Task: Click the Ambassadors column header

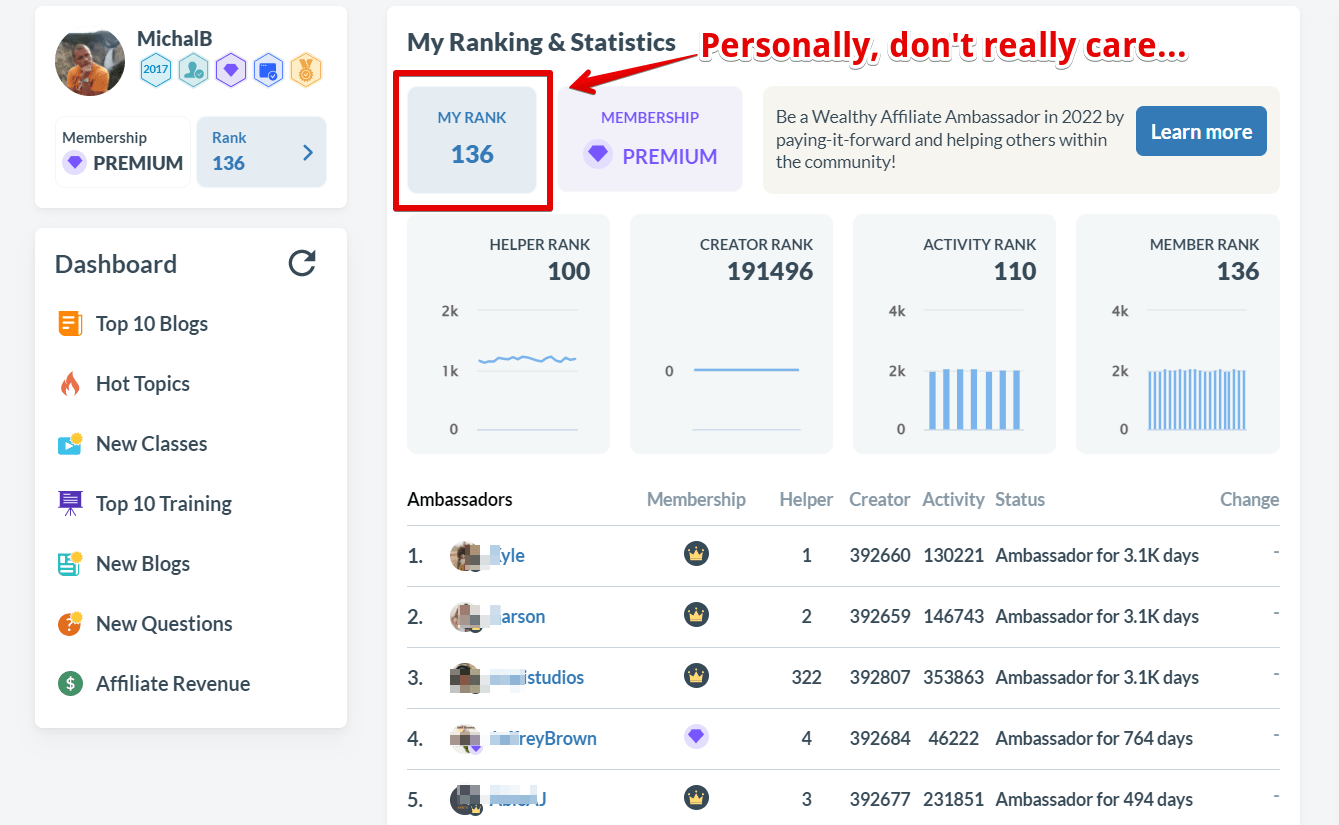Action: pyautogui.click(x=460, y=499)
